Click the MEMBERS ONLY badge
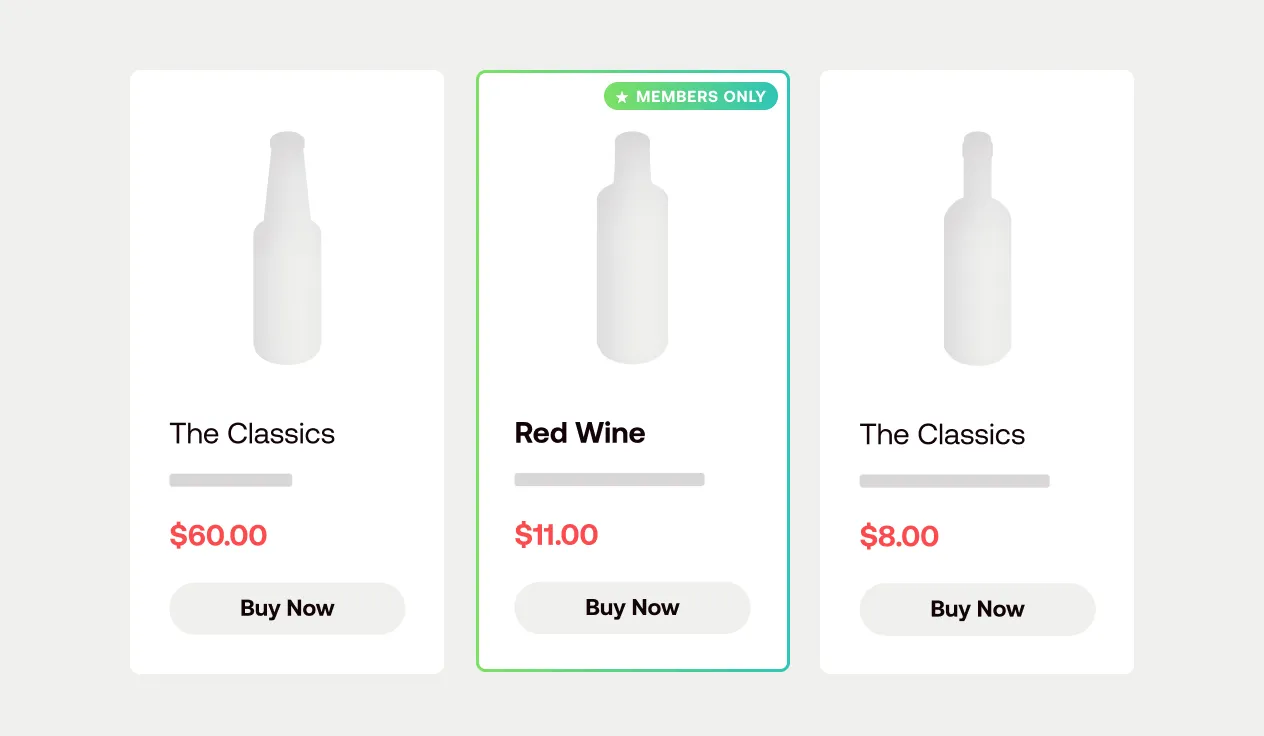 [690, 96]
